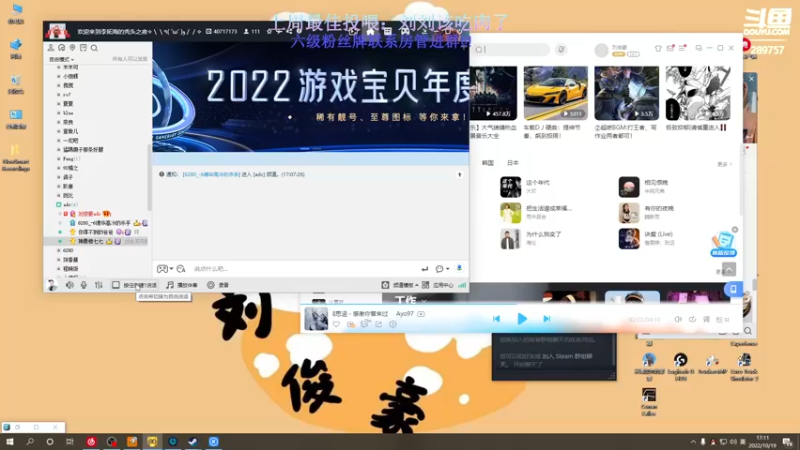Image resolution: width=800 pixels, height=450 pixels.
Task: Click the chat message input field
Action: click(304, 269)
